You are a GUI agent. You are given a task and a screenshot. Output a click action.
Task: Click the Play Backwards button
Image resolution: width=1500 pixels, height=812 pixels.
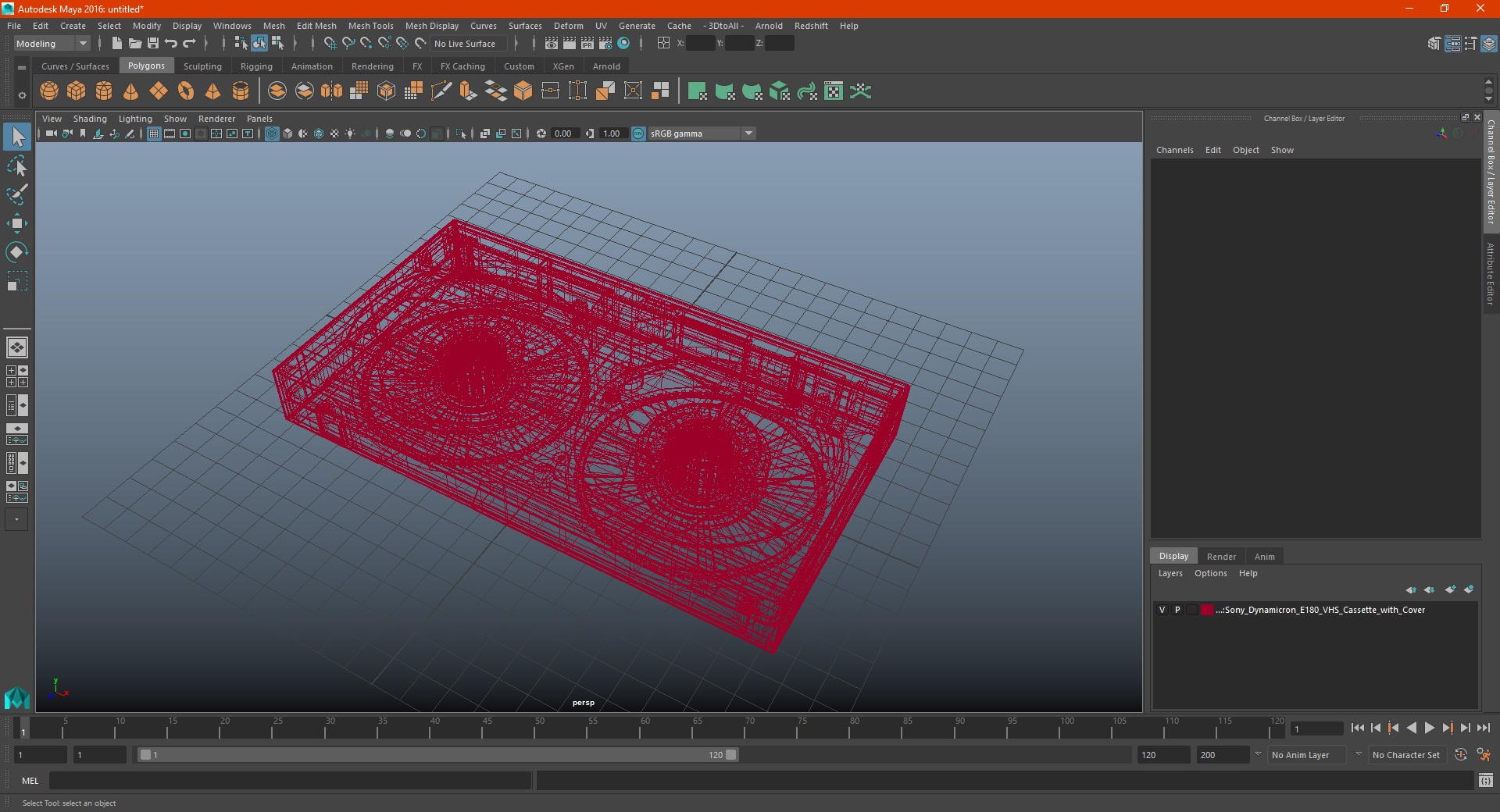pos(1412,728)
